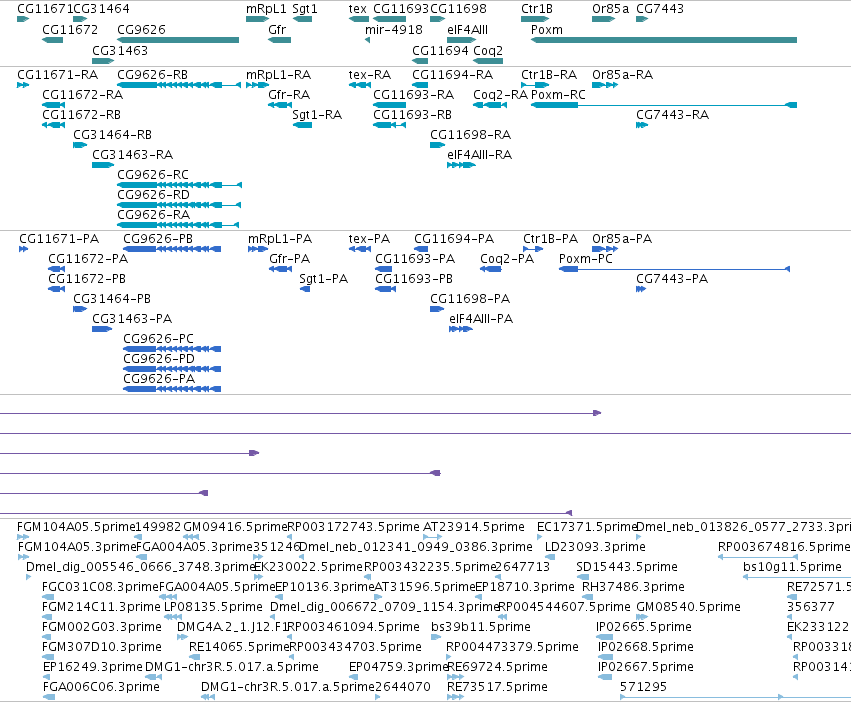Click the CG11698-RA transcript label
The width and height of the screenshot is (851, 702).
pyautogui.click(x=471, y=135)
